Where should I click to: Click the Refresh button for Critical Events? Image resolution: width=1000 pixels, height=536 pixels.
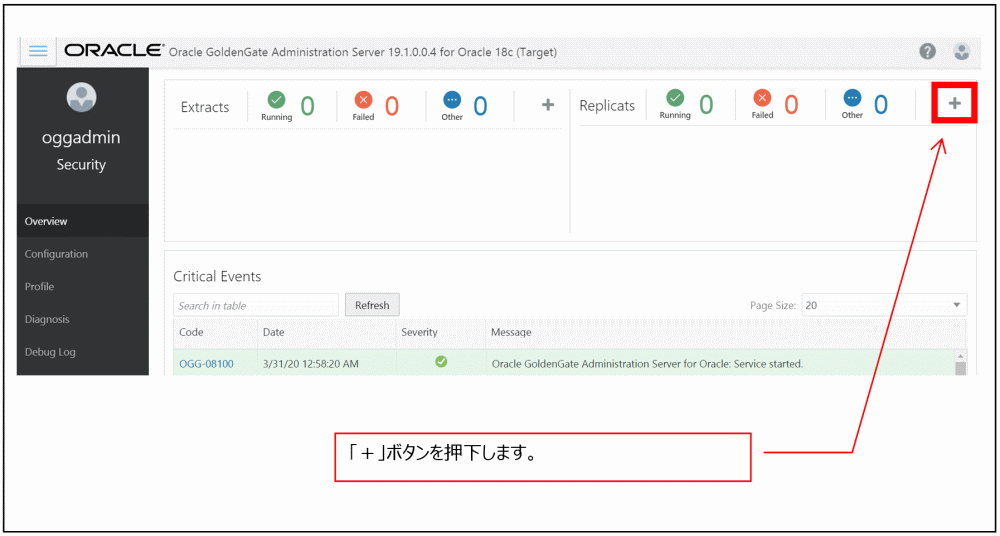coord(372,305)
